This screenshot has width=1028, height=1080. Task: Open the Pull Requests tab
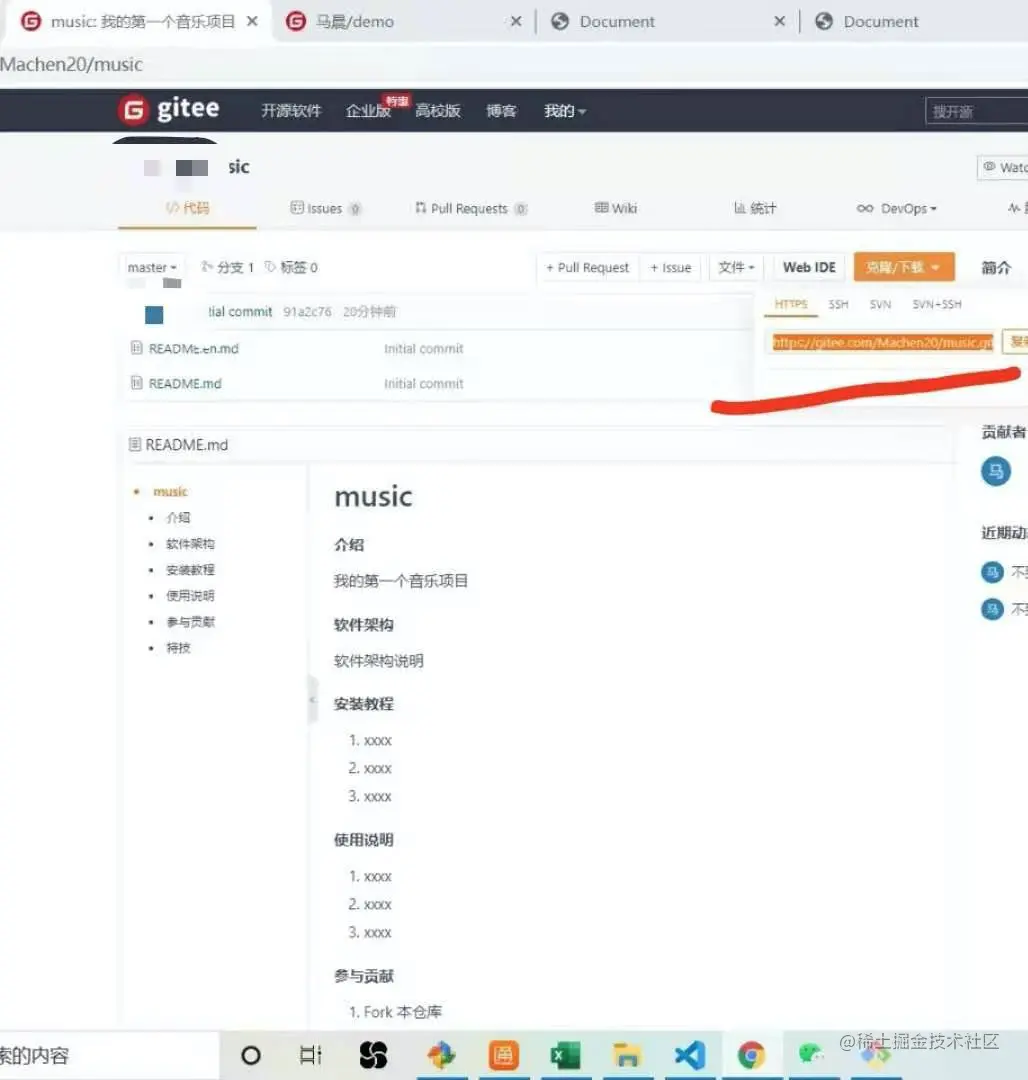[470, 208]
